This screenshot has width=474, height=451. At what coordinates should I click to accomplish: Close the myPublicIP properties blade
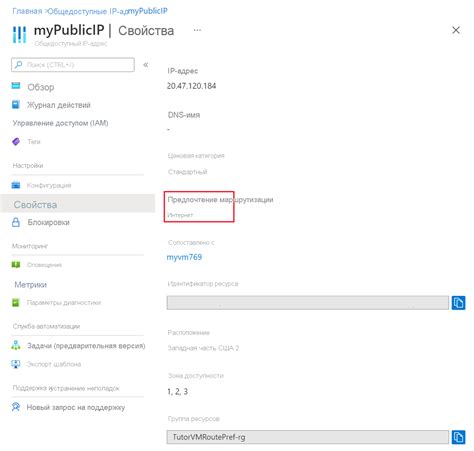pos(456,30)
